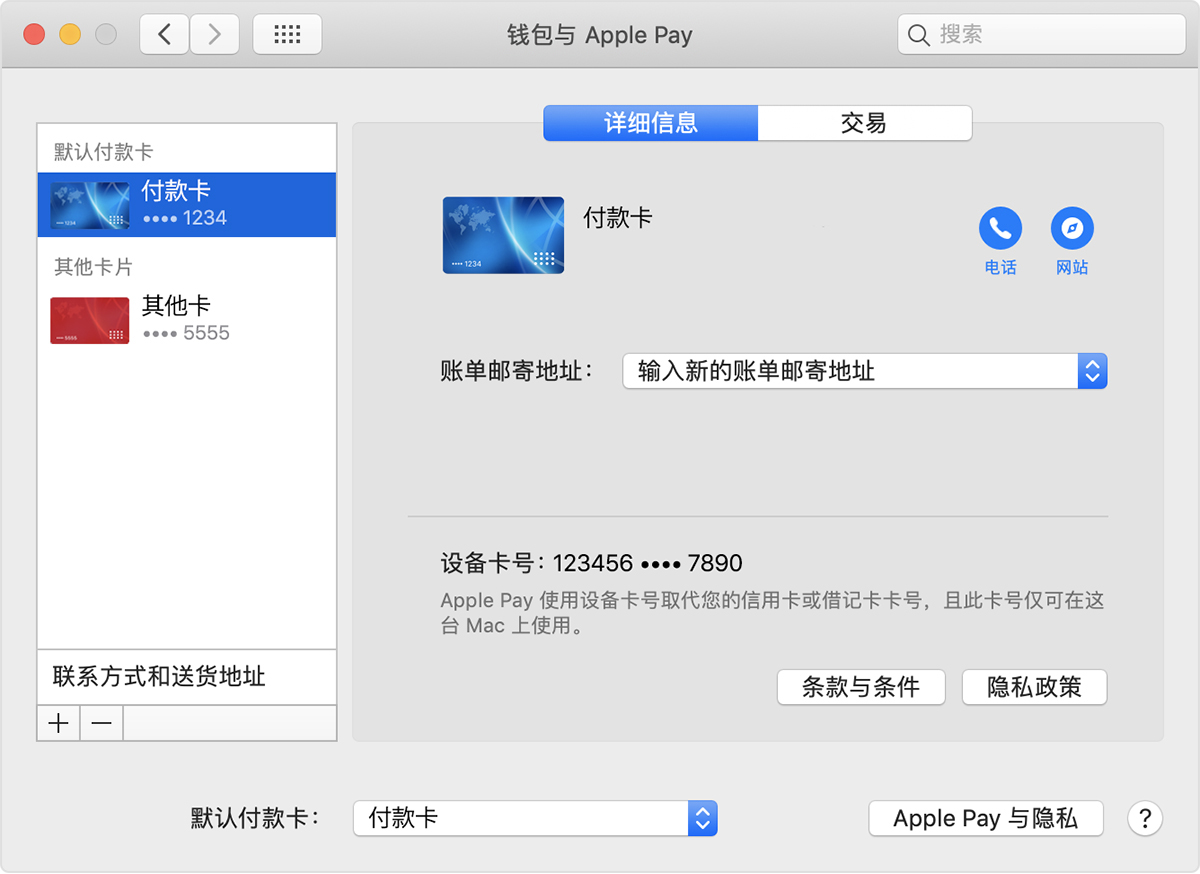Click the 条款与条件 button

[860, 687]
